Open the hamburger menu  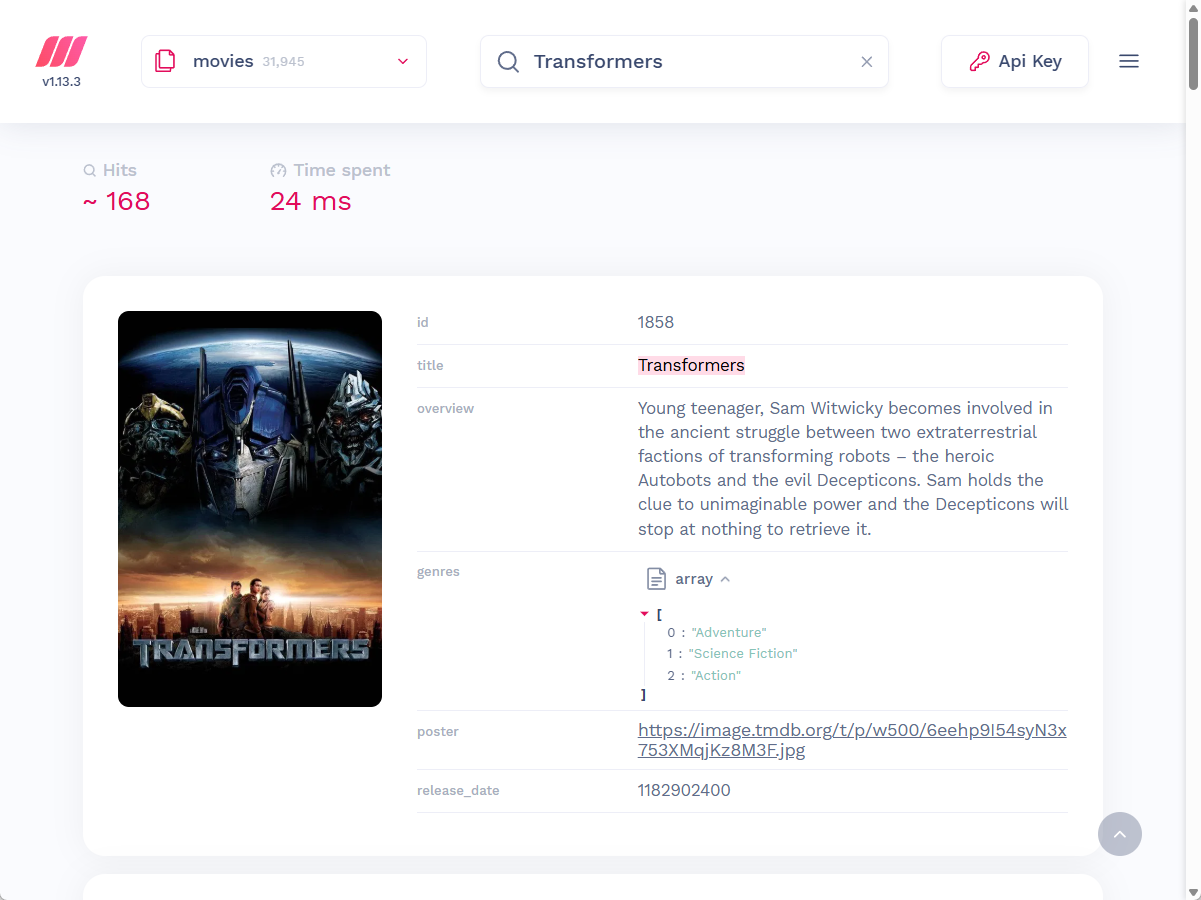click(x=1129, y=61)
